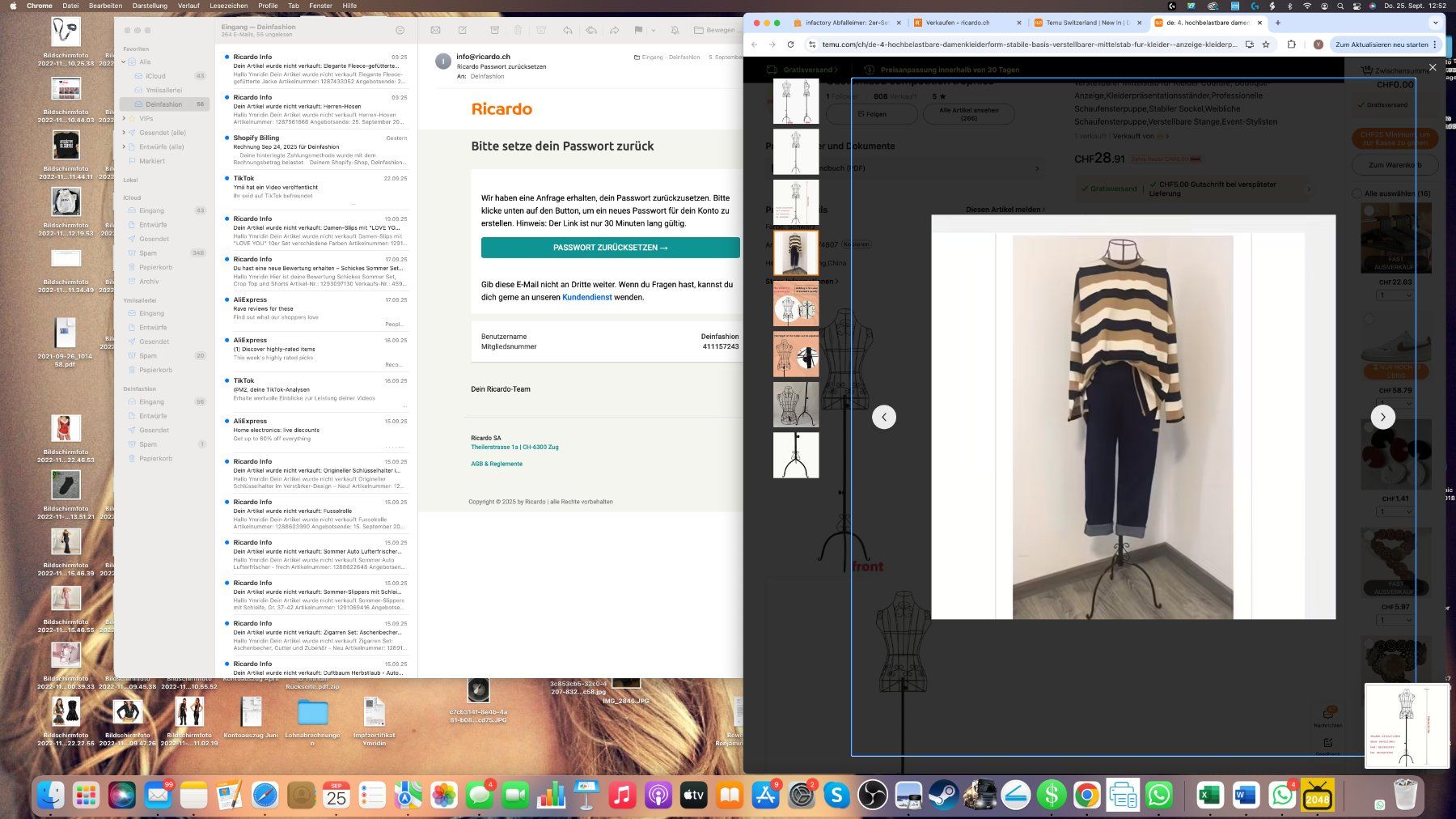Open the 'Lohnabrechnungen' folder on the desktop
1456x819 pixels.
(313, 724)
